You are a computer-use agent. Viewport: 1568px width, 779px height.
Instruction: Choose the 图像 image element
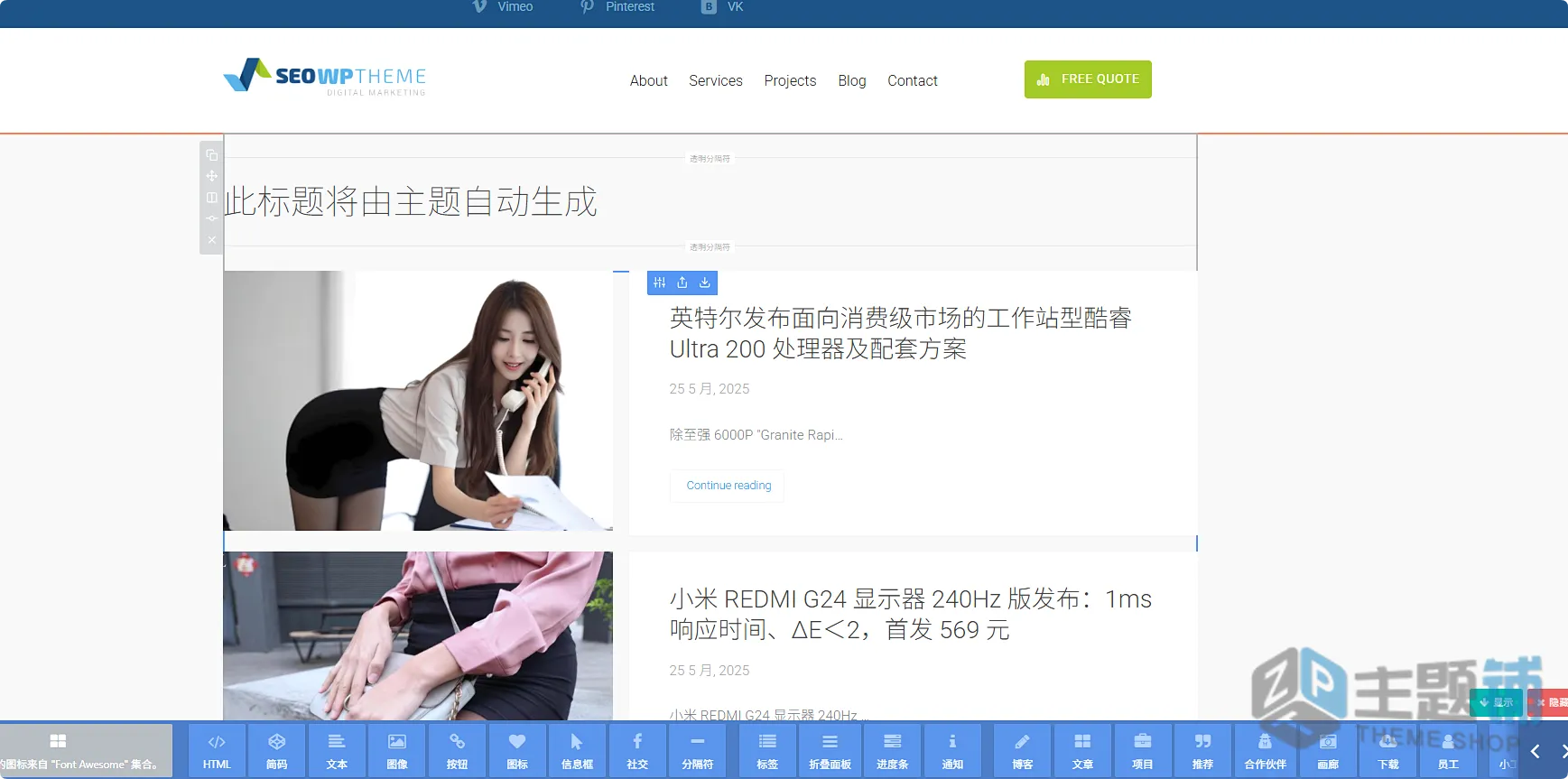(x=397, y=750)
